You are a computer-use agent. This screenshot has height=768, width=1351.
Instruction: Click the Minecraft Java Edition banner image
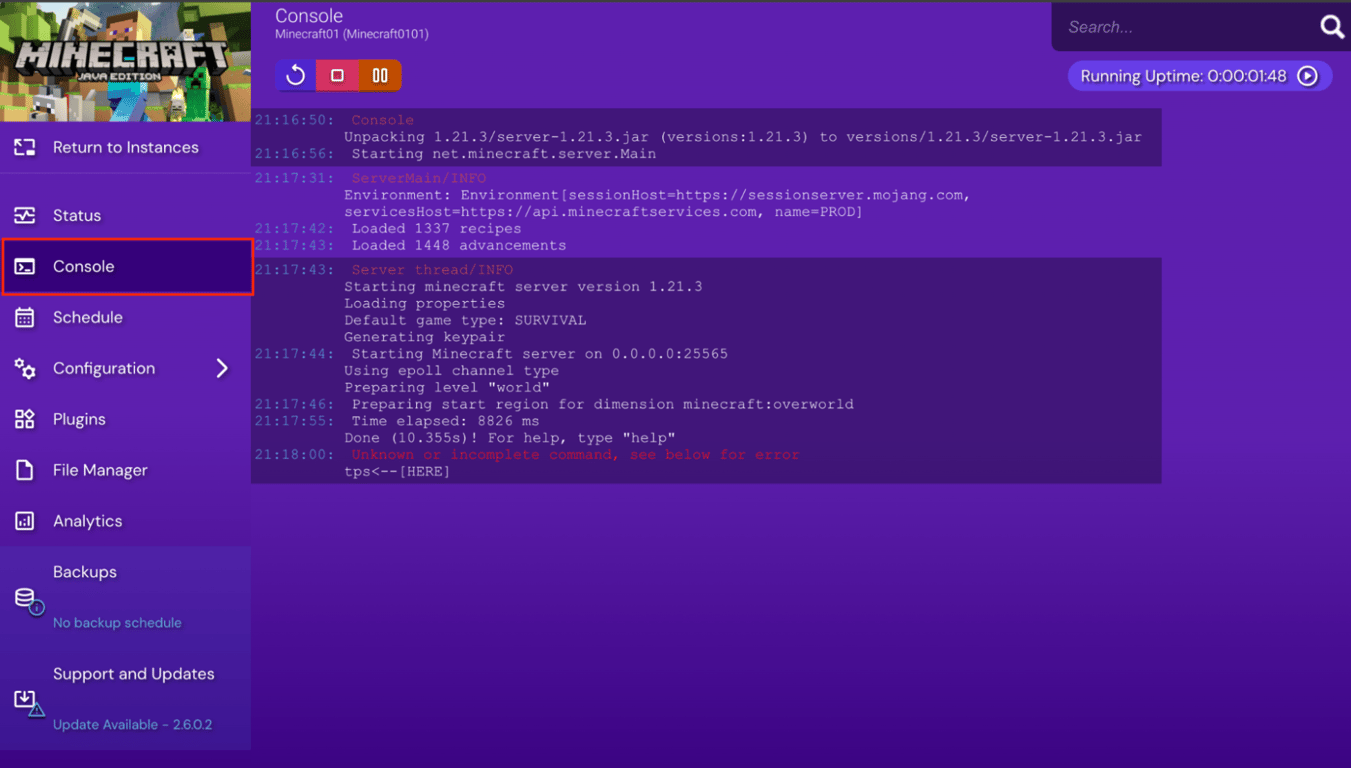pyautogui.click(x=125, y=60)
